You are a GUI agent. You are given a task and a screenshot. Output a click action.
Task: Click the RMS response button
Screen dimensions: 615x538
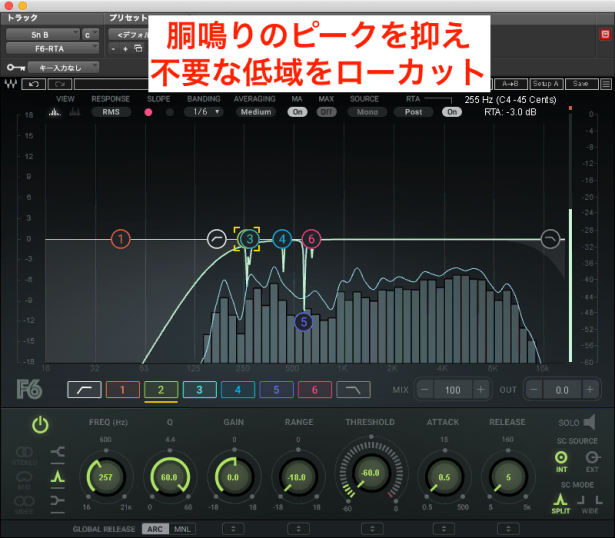pos(111,112)
